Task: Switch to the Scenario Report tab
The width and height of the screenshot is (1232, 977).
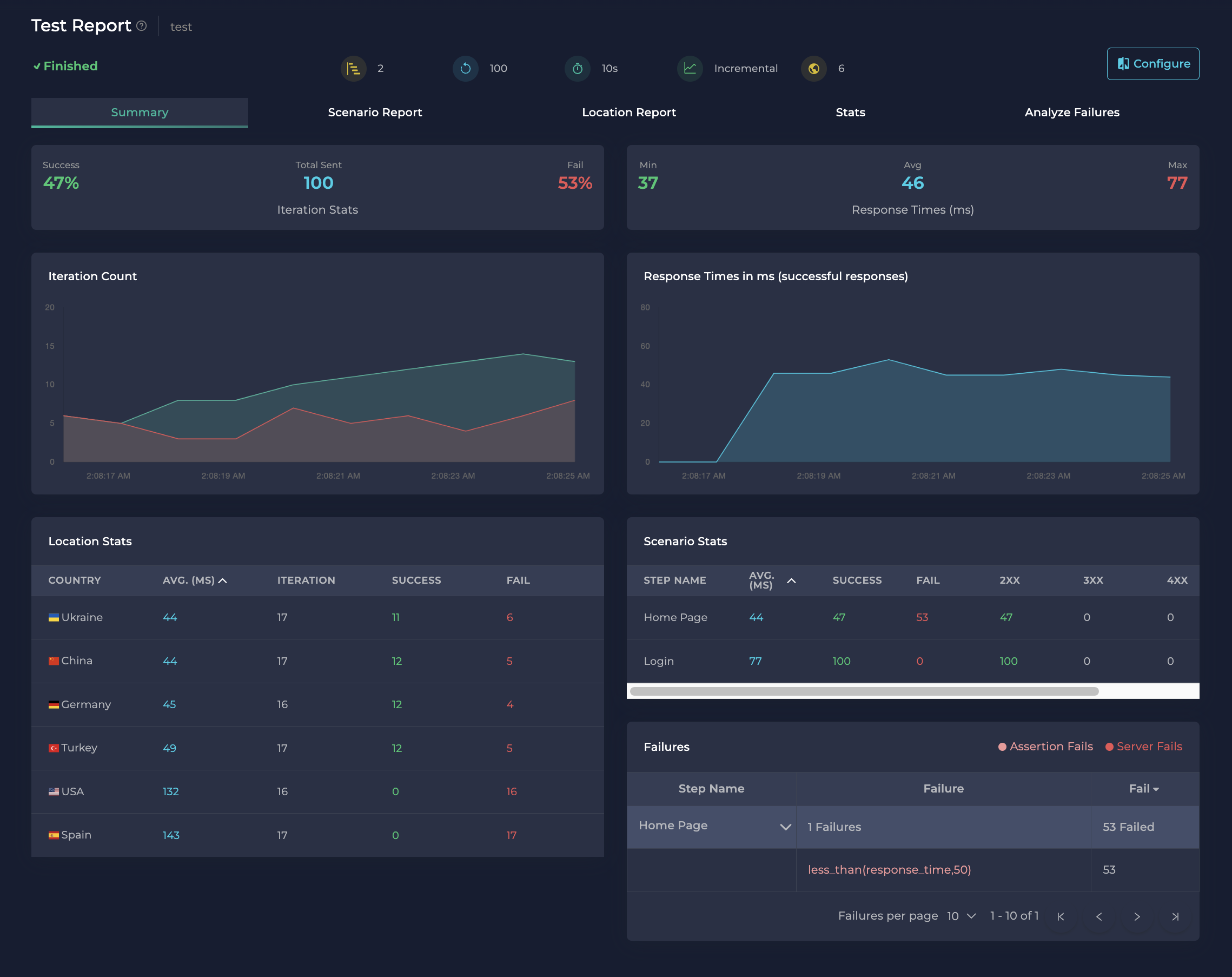Action: click(375, 113)
